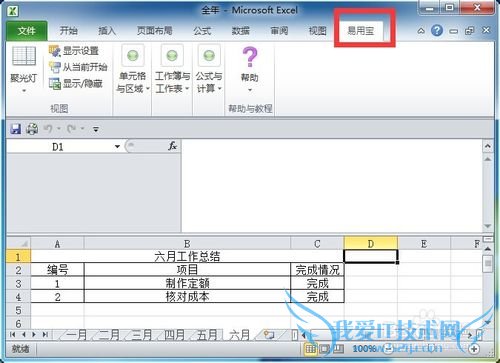This screenshot has height=363, width=500.
Task: Open the 单元格与区域 menu
Action: [x=133, y=69]
